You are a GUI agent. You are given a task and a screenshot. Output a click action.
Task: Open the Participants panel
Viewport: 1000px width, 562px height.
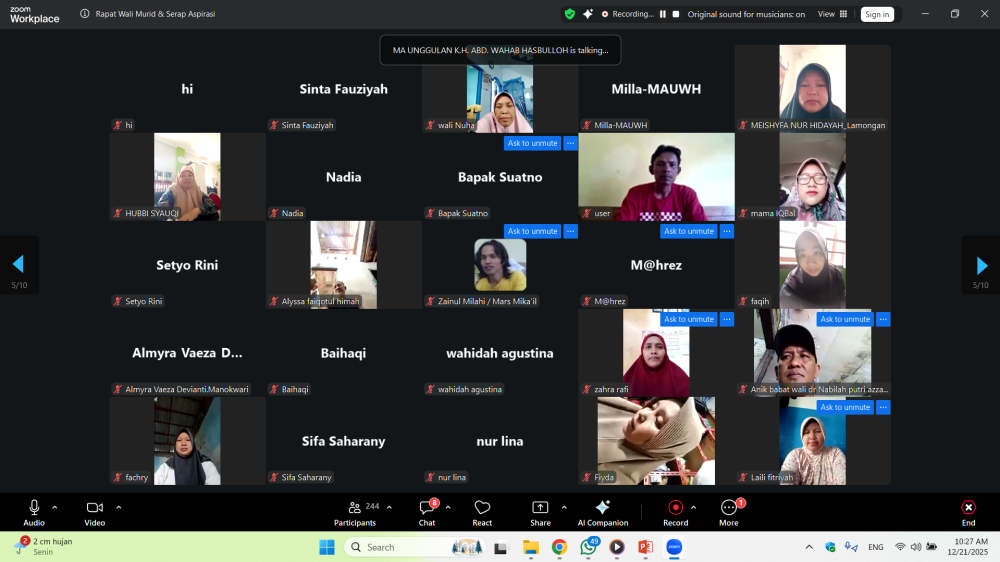click(x=355, y=513)
